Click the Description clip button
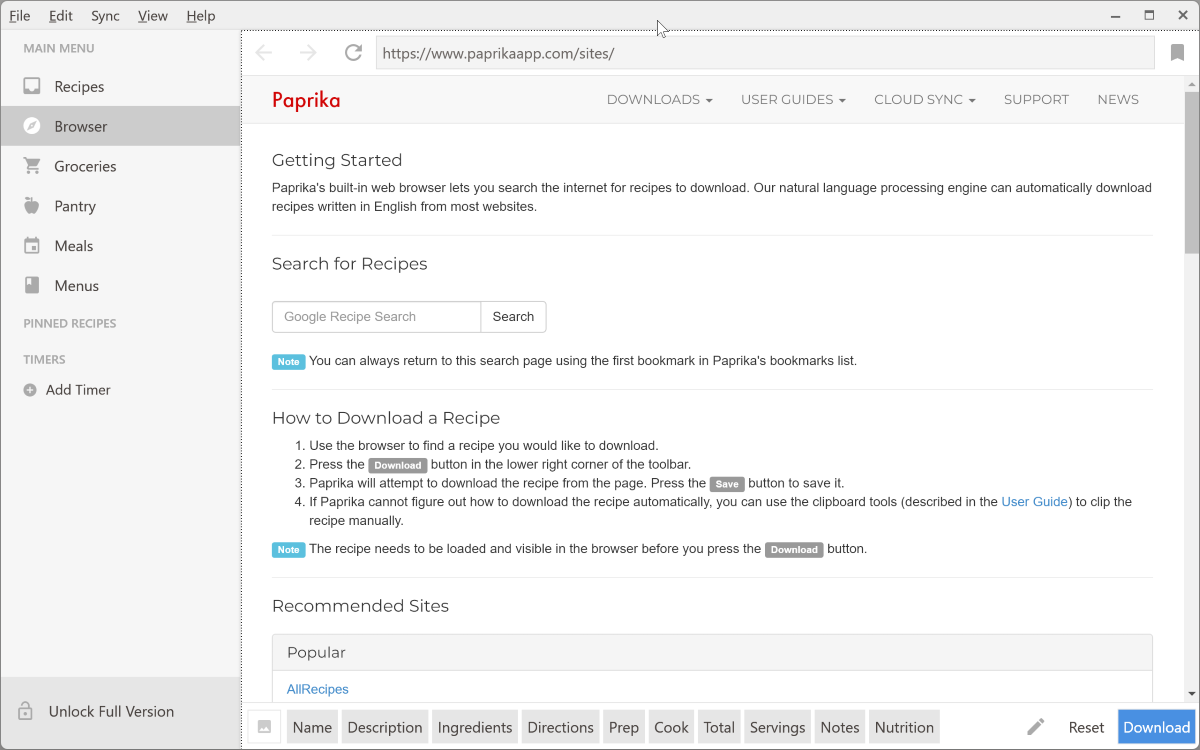Screen dimensions: 1200x750 [385, 727]
